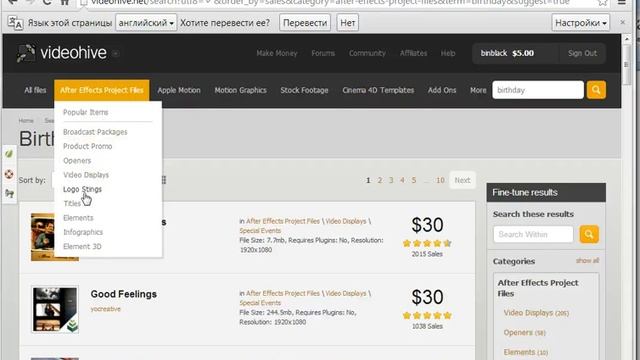
Task: Click the orange Search Within button
Action: tap(589, 234)
